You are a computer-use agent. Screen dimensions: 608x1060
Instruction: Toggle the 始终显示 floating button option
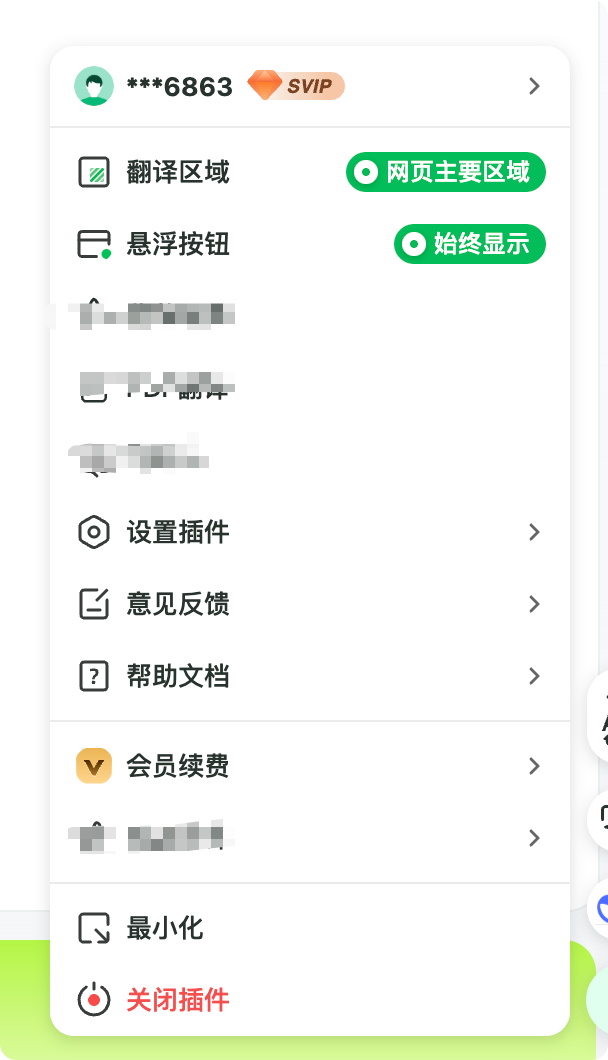coord(470,244)
